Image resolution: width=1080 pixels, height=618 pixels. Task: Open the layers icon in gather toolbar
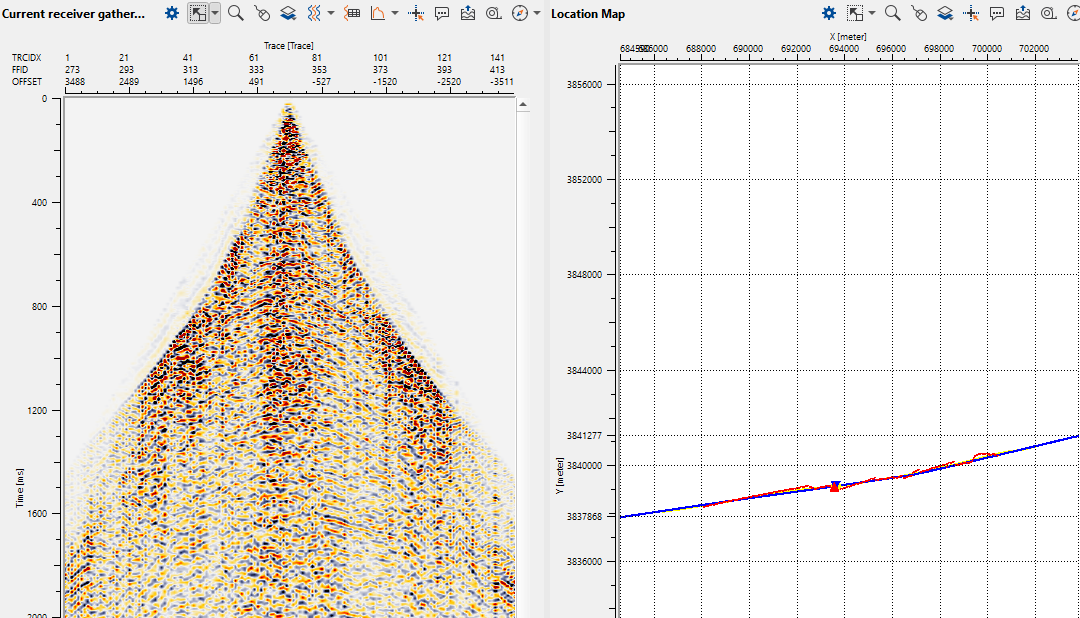tap(288, 13)
